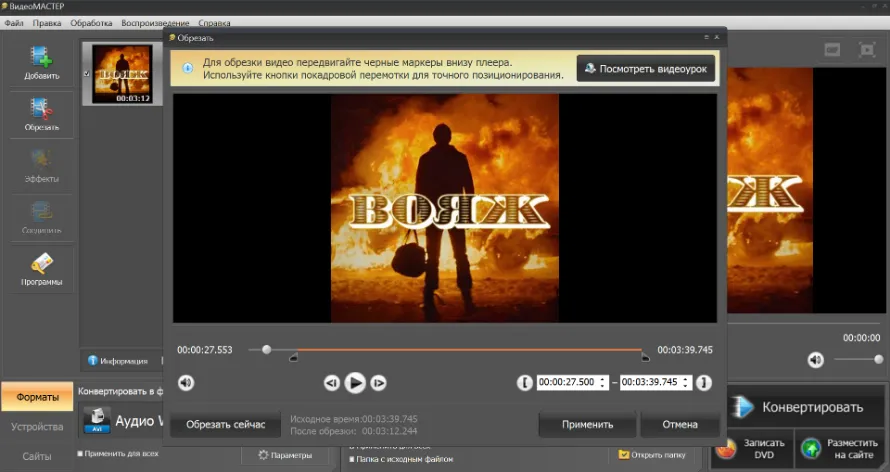Click the Добавить add video icon
The height and width of the screenshot is (472, 890).
(x=41, y=63)
